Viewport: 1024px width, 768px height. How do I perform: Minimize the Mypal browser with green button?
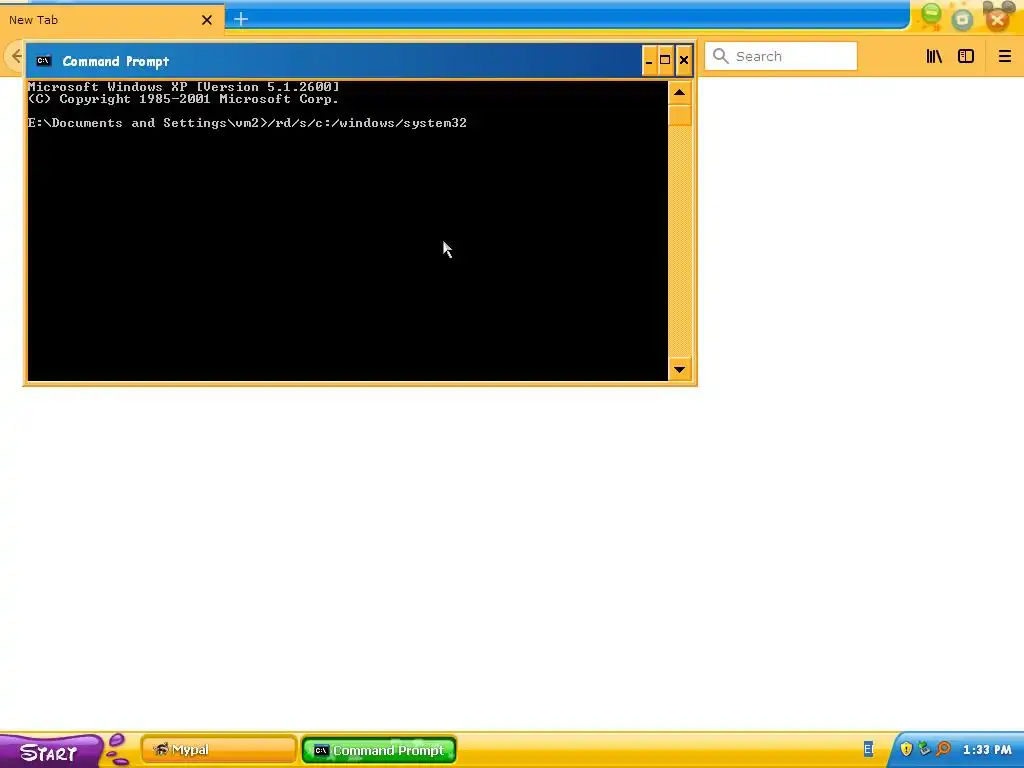tap(931, 16)
